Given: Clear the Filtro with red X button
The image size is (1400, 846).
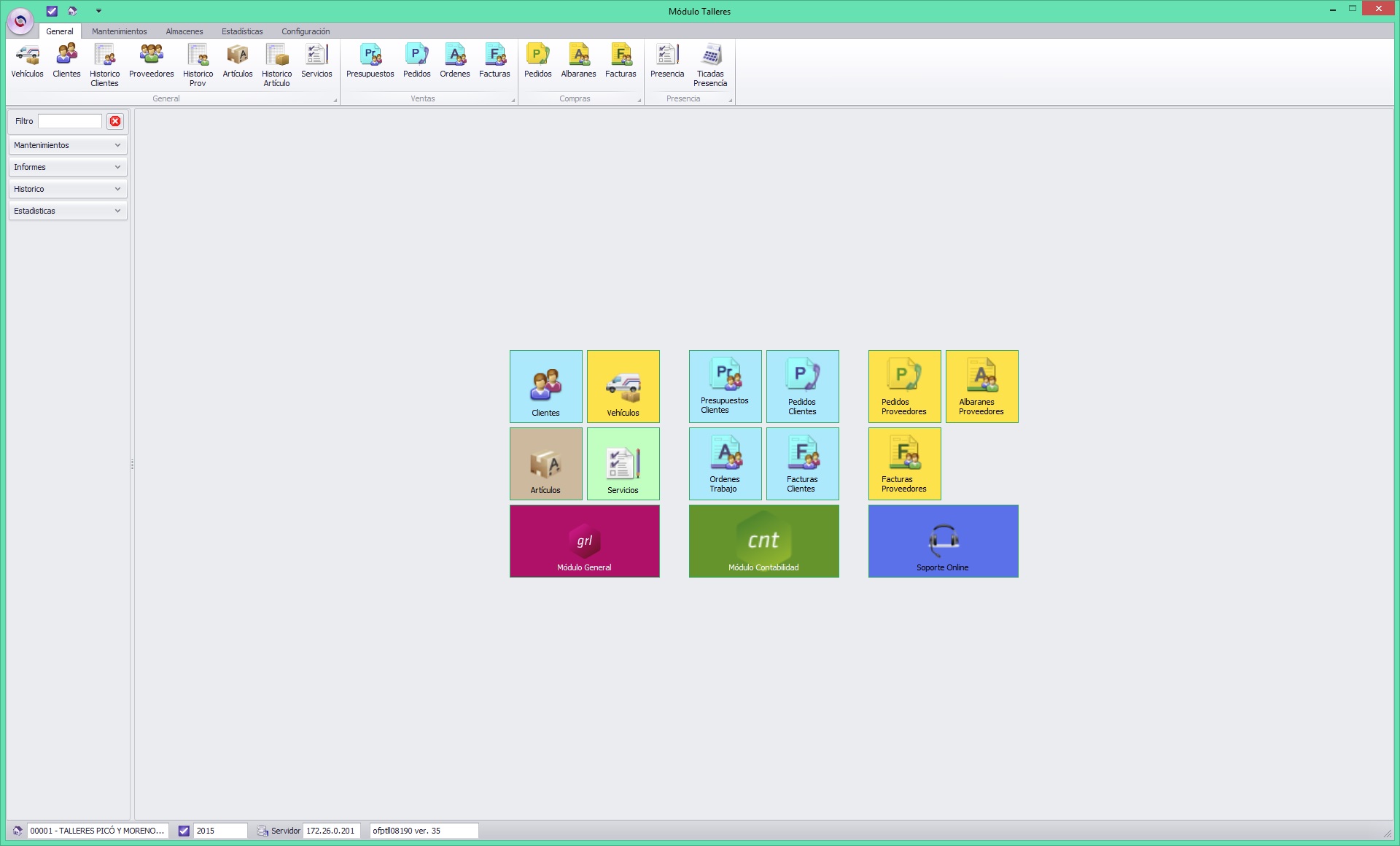Looking at the screenshot, I should click(x=115, y=121).
